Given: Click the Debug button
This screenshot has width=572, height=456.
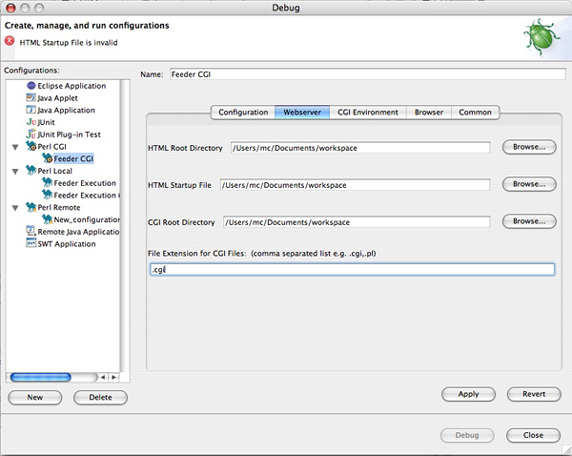Looking at the screenshot, I should tap(467, 435).
